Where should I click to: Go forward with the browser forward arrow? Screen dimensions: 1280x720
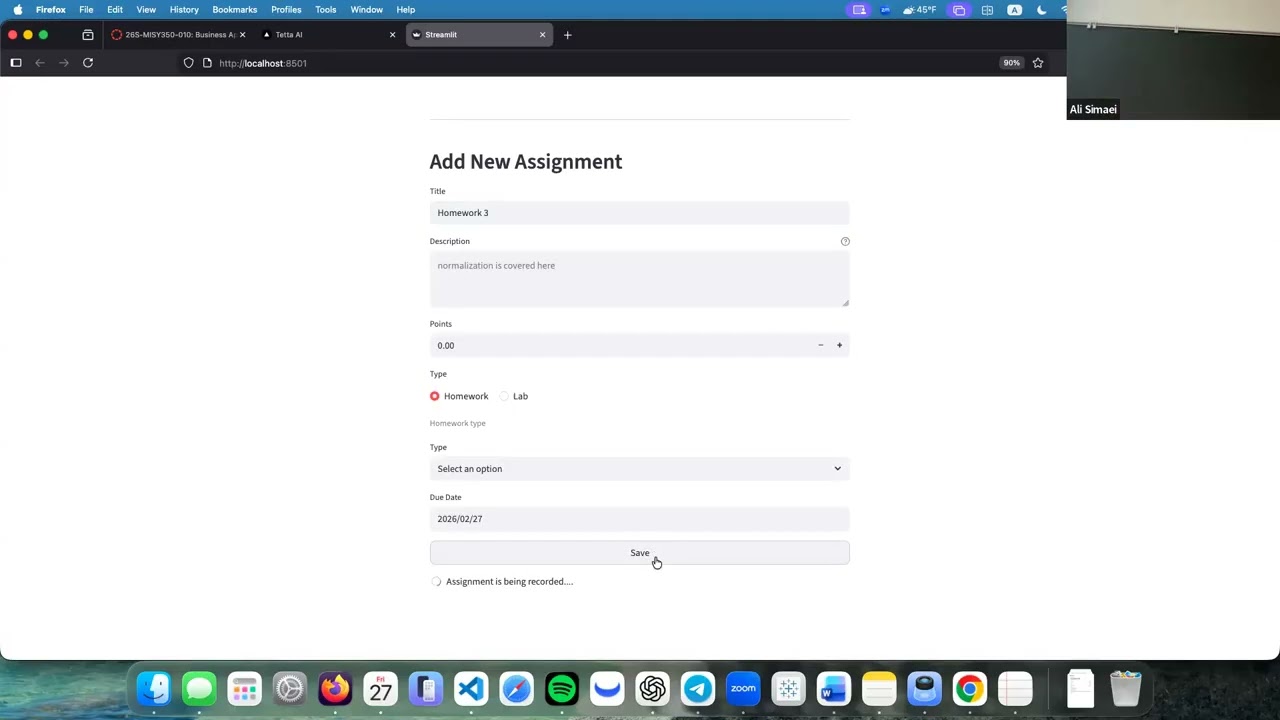pos(64,63)
